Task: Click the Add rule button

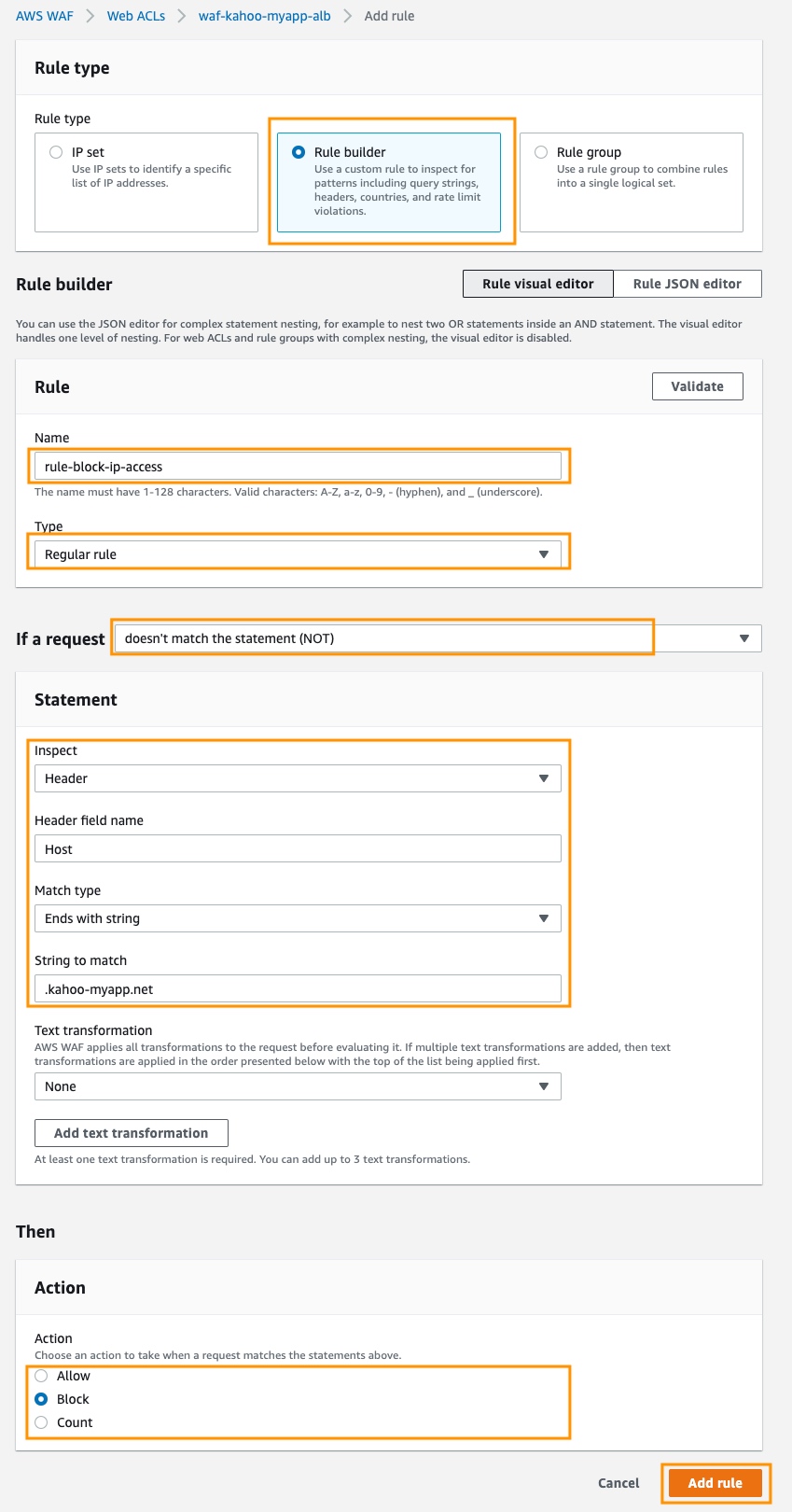Action: click(x=715, y=1483)
